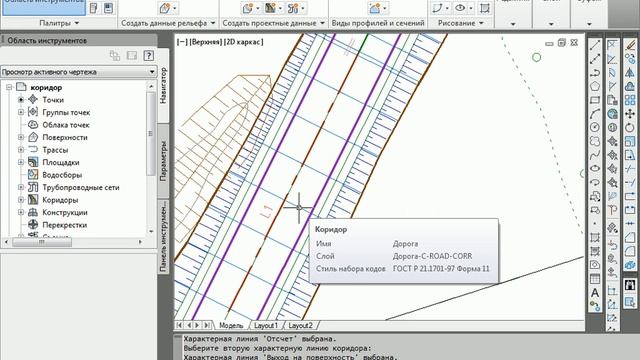Select the Точки tree item
This screenshot has height=360, width=640.
[x=53, y=100]
